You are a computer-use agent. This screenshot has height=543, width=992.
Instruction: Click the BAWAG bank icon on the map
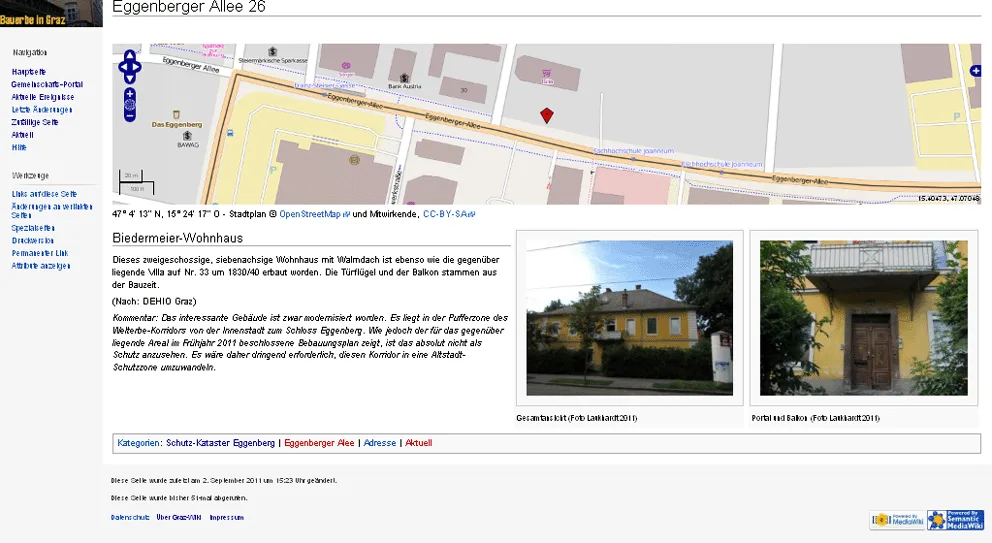coord(187,135)
